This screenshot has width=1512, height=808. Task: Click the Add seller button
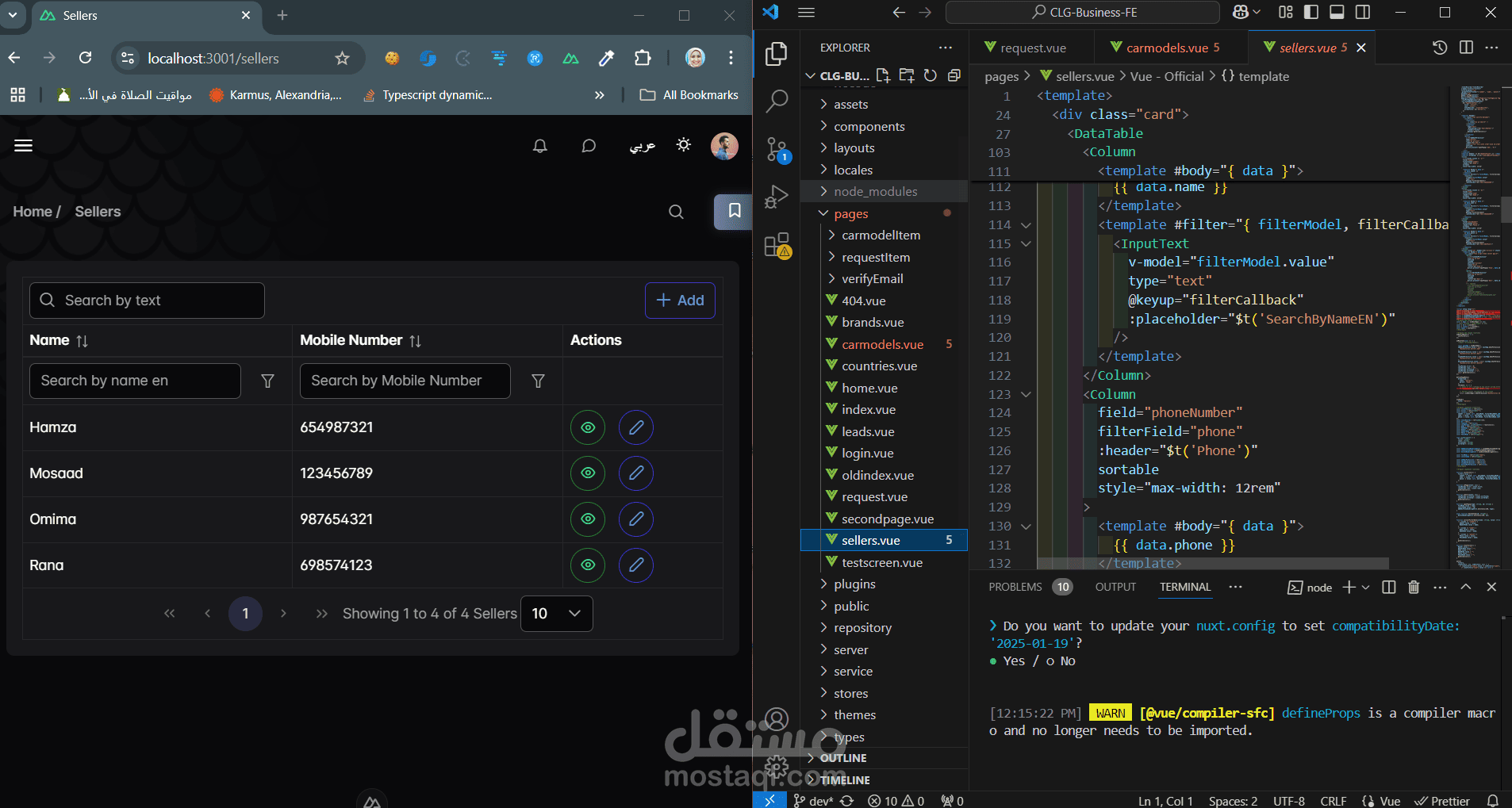pos(680,301)
